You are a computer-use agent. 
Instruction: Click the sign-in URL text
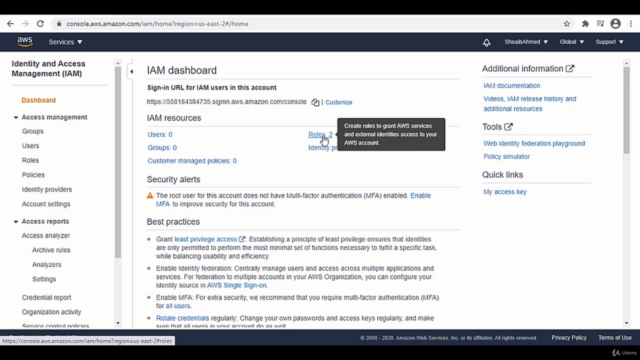coord(227,102)
